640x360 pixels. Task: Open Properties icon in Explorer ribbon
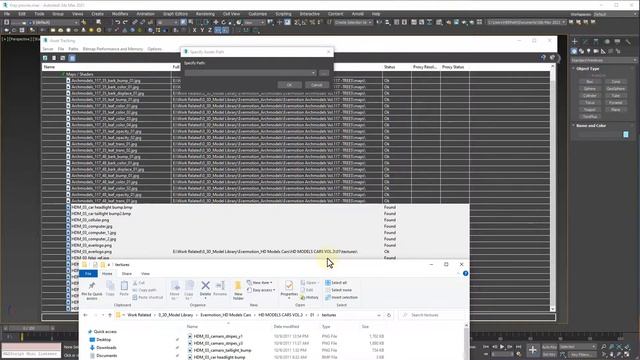tap(289, 285)
